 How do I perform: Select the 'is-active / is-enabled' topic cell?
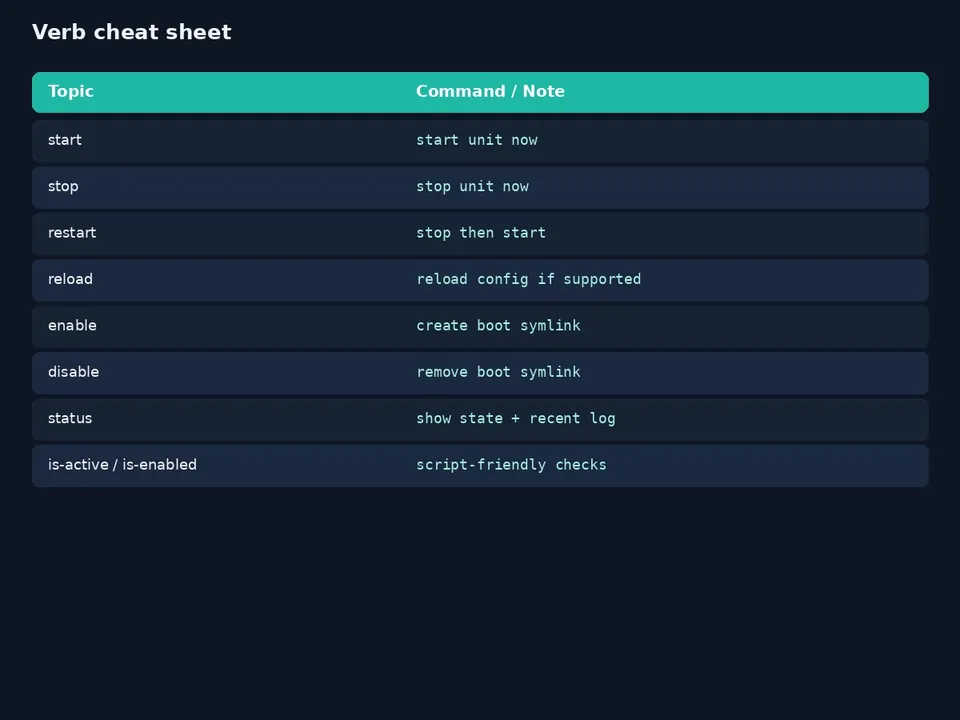122,465
